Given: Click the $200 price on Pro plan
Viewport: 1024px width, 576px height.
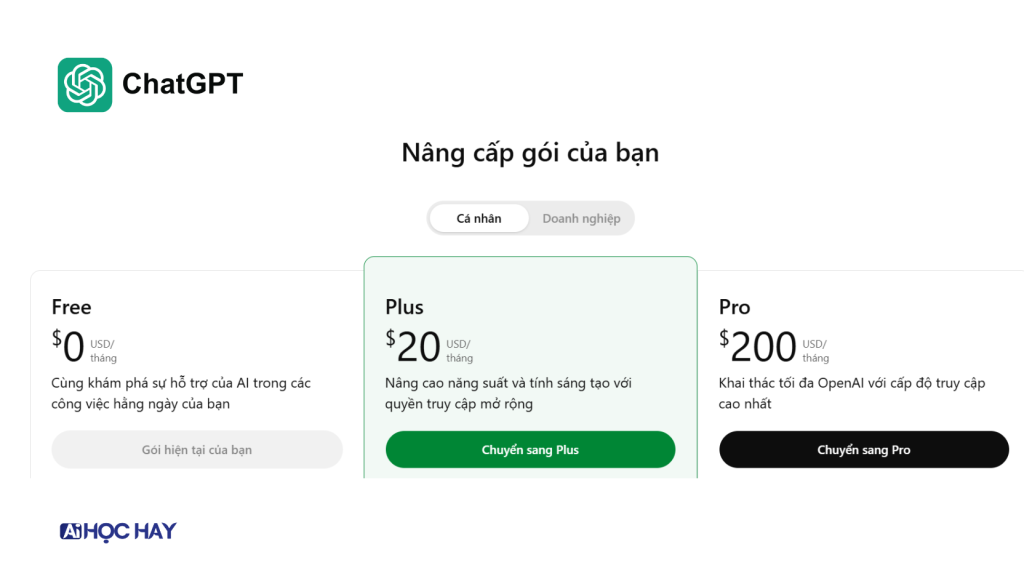Looking at the screenshot, I should click(758, 347).
